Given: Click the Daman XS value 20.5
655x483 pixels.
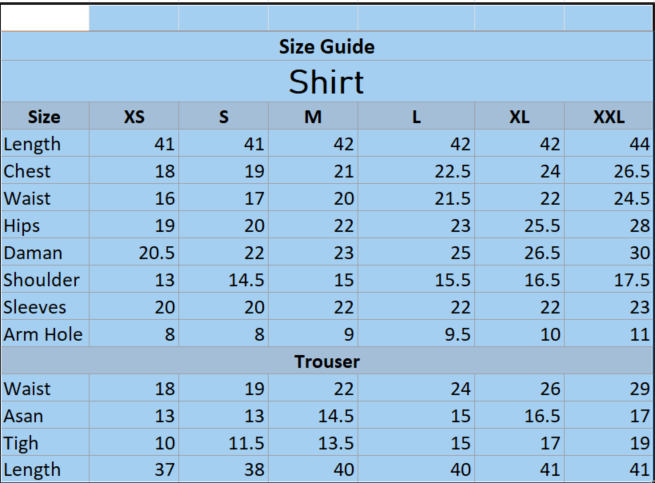Looking at the screenshot, I should [x=156, y=252].
